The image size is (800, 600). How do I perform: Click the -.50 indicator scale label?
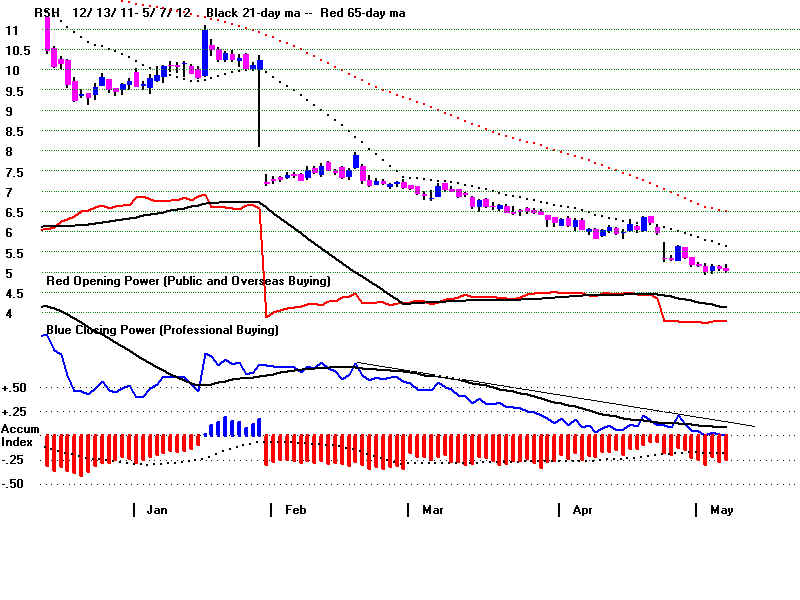pos(14,484)
